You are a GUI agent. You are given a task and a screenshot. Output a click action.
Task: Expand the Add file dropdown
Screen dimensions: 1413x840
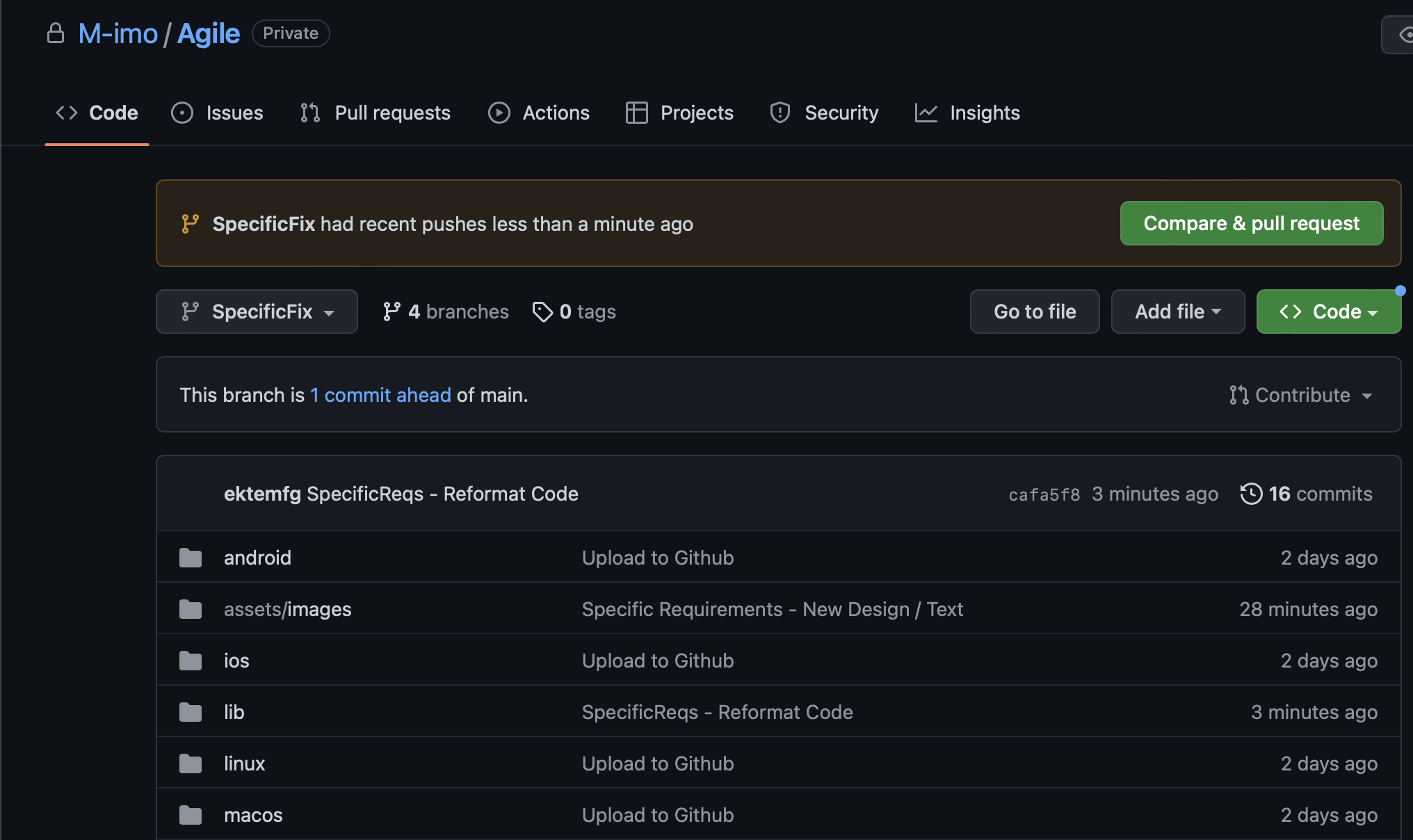tap(1177, 312)
